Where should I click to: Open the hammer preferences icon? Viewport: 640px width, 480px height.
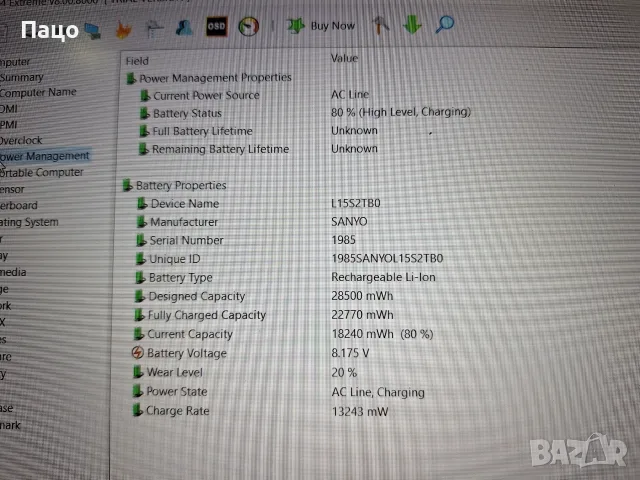pos(380,25)
